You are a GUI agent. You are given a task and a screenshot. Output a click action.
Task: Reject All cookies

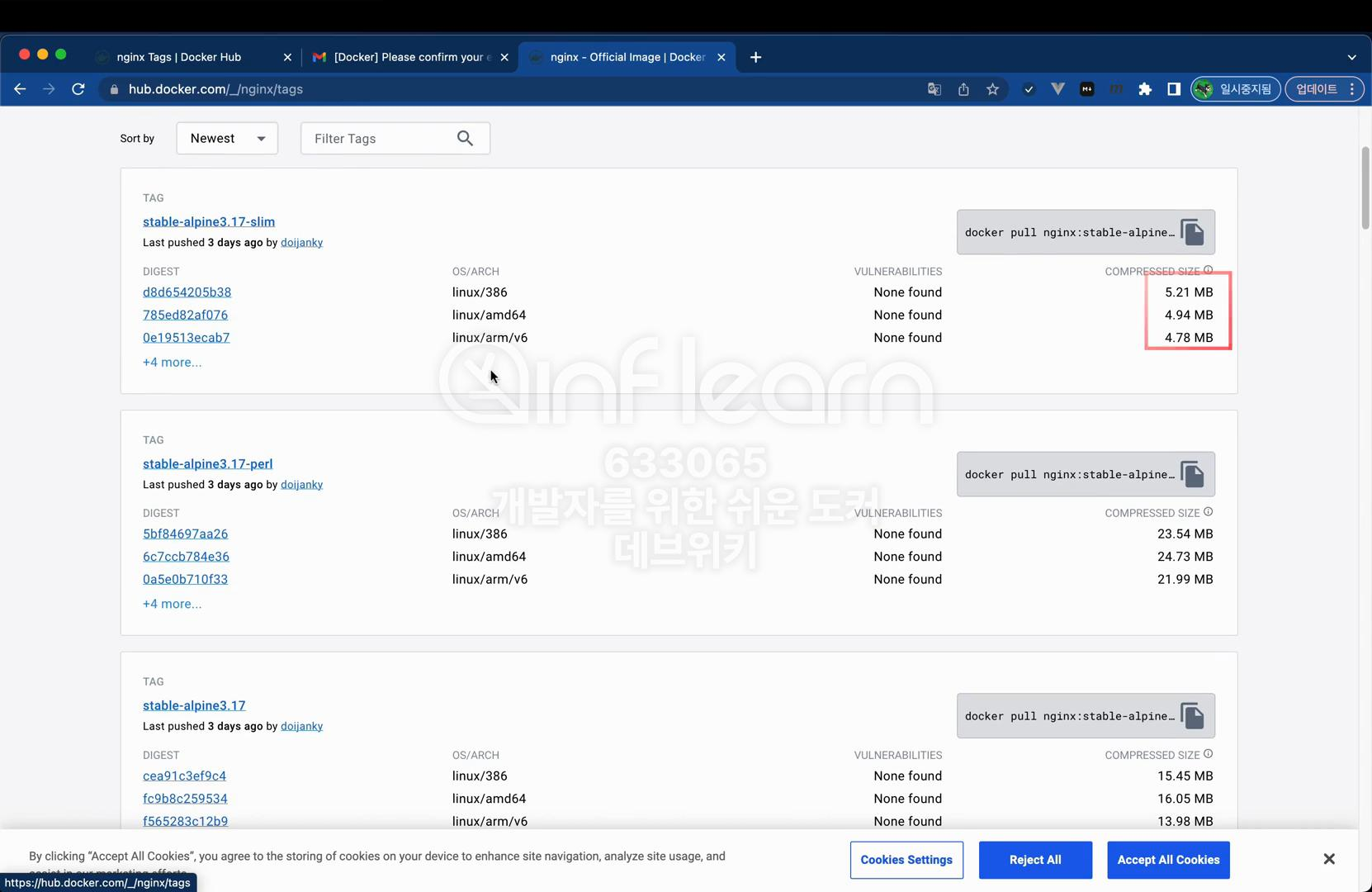1035,860
